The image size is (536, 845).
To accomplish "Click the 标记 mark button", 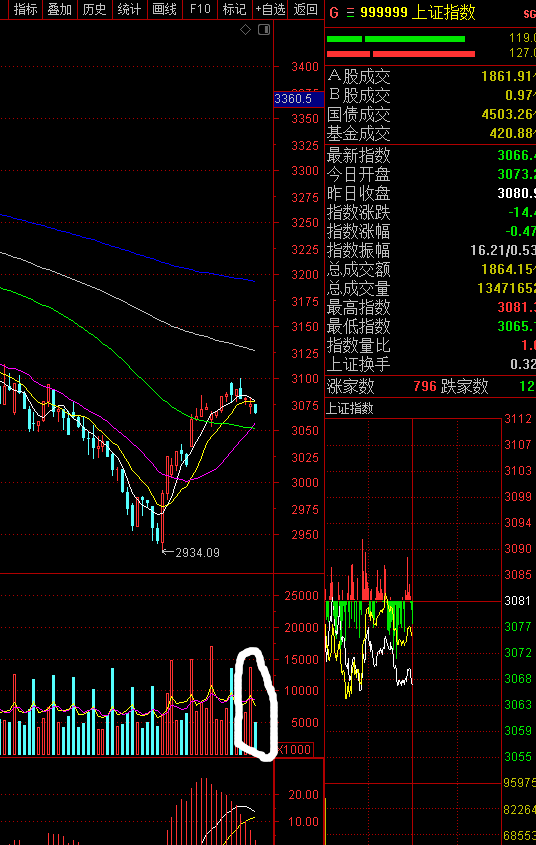I will pyautogui.click(x=235, y=9).
